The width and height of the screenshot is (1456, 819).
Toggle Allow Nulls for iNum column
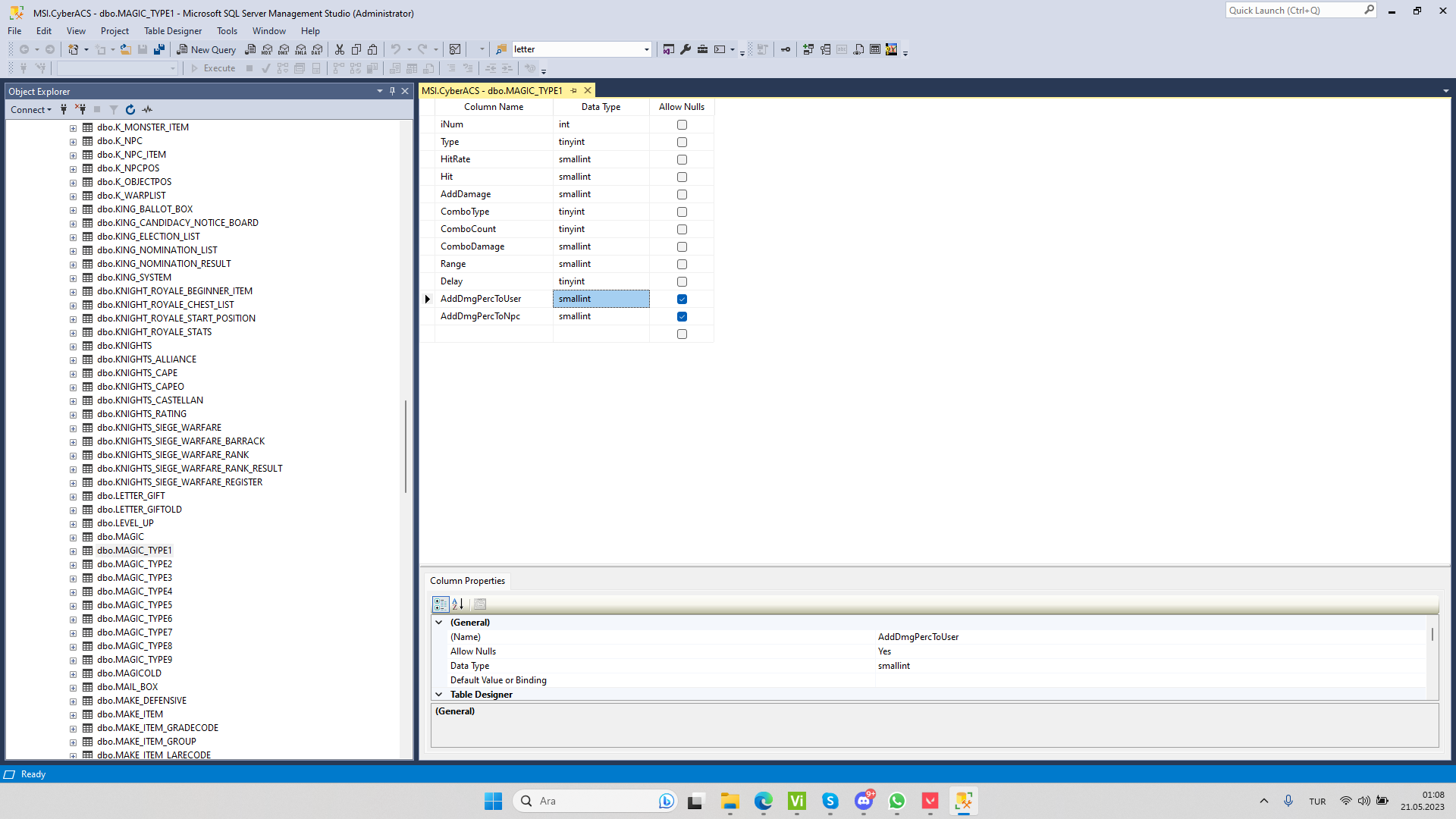click(x=682, y=124)
